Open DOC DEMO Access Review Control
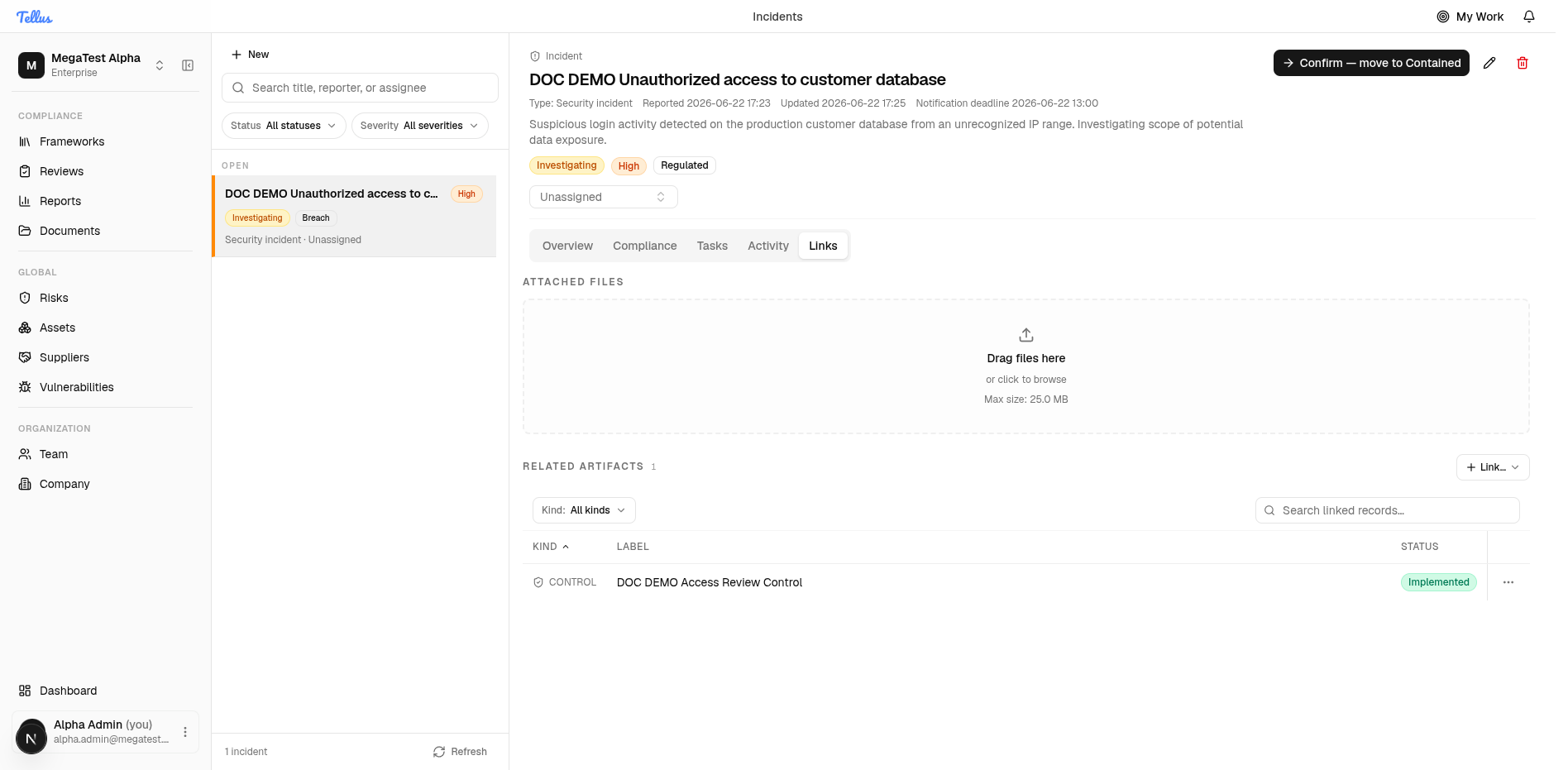The height and width of the screenshot is (770, 1568). point(710,582)
